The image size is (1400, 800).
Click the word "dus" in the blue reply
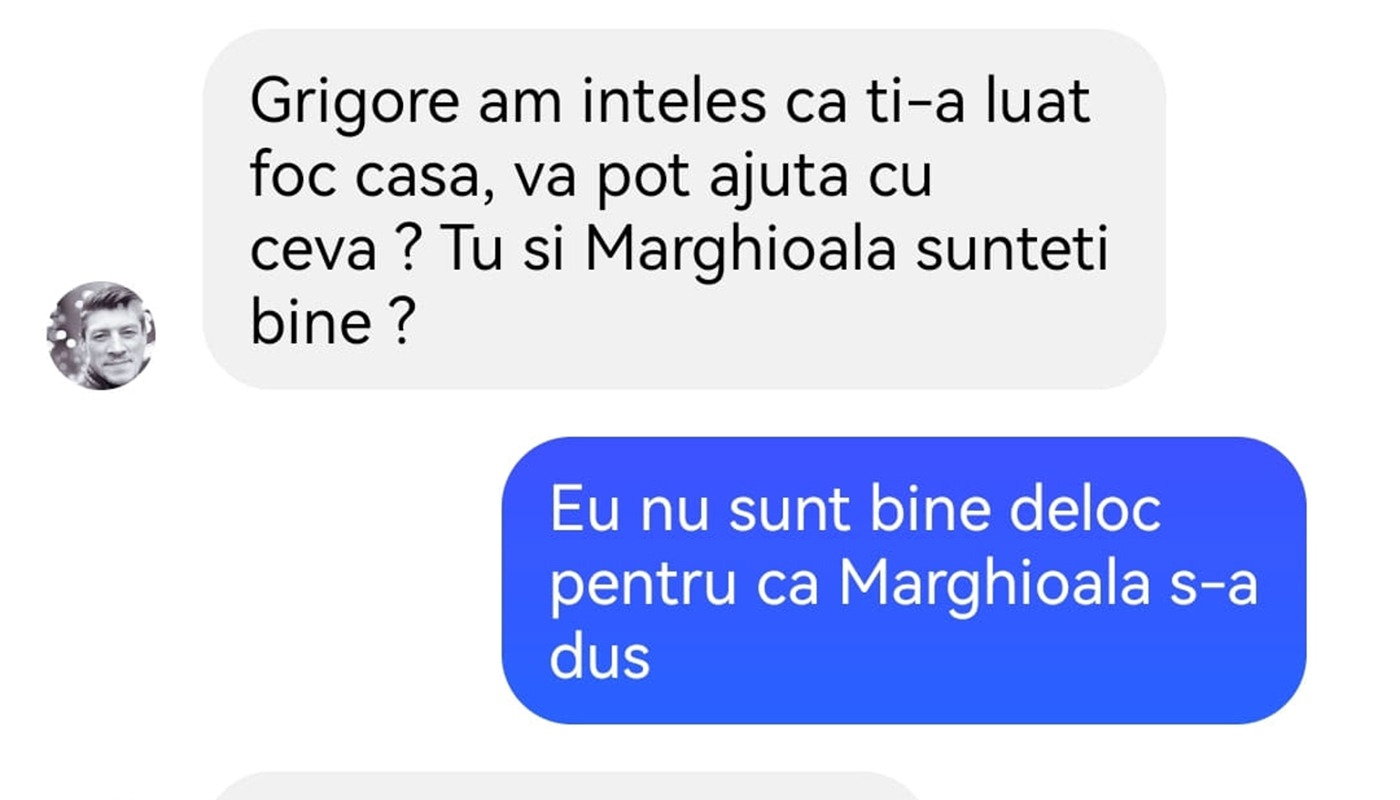pos(600,658)
